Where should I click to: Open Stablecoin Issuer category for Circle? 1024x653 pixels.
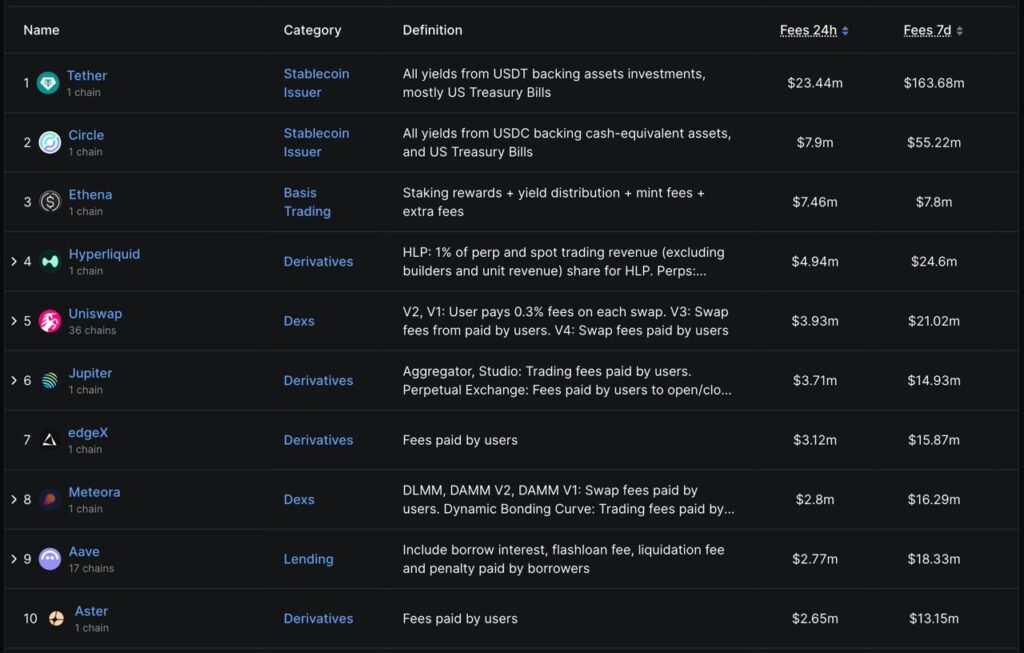click(x=316, y=142)
